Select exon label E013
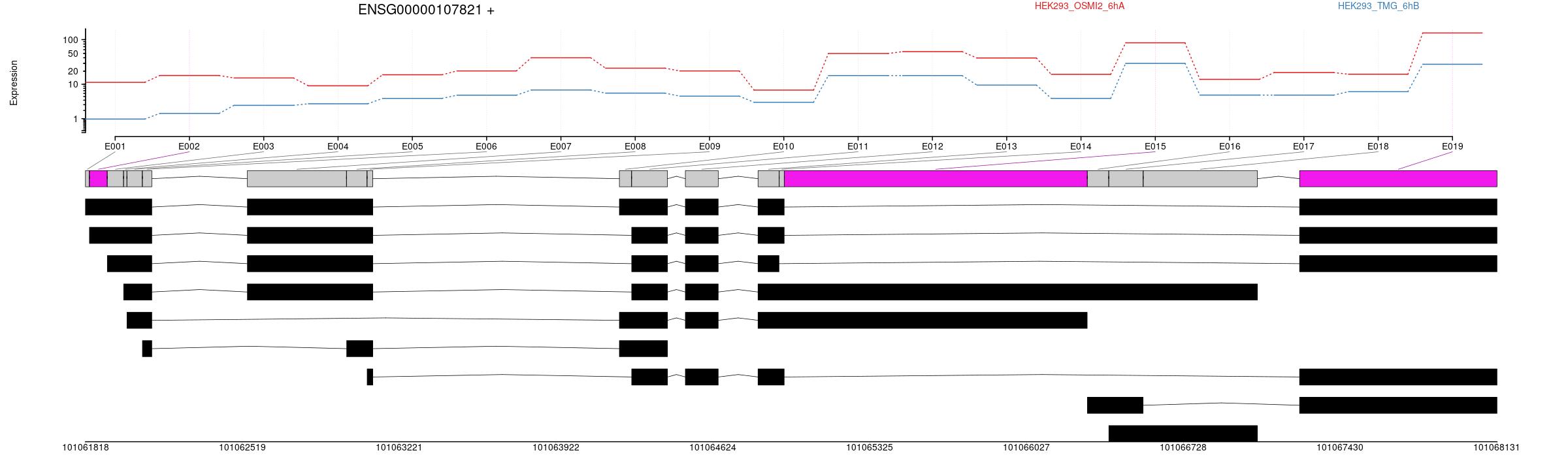The height and width of the screenshot is (457, 1568). (x=1006, y=147)
